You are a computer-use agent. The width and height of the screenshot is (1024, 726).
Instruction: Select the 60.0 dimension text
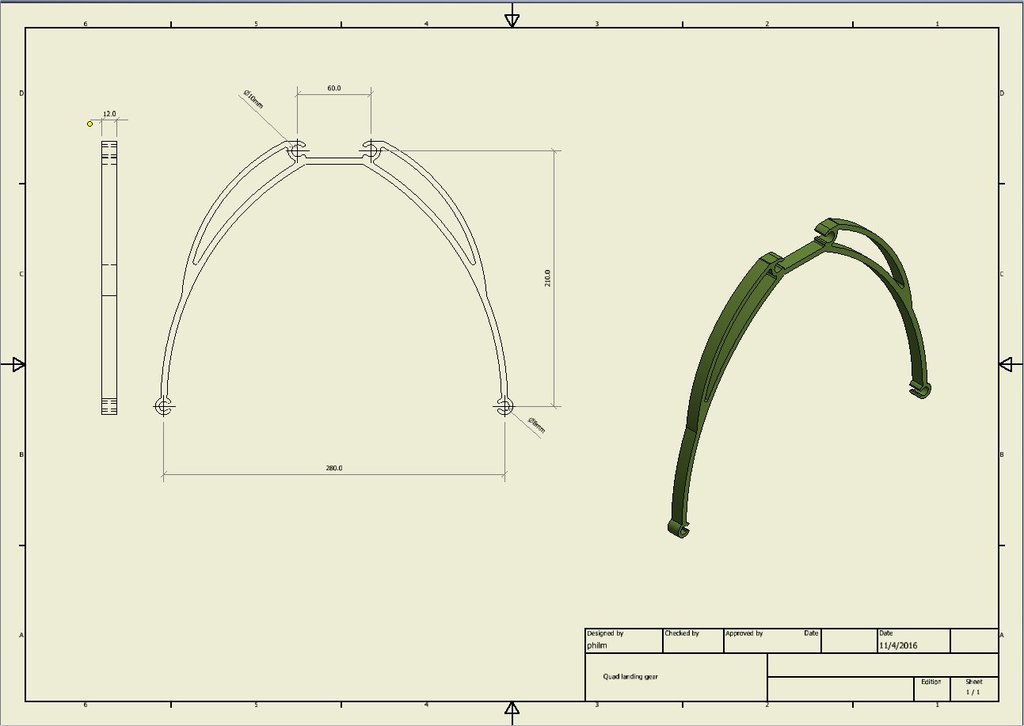[x=334, y=88]
